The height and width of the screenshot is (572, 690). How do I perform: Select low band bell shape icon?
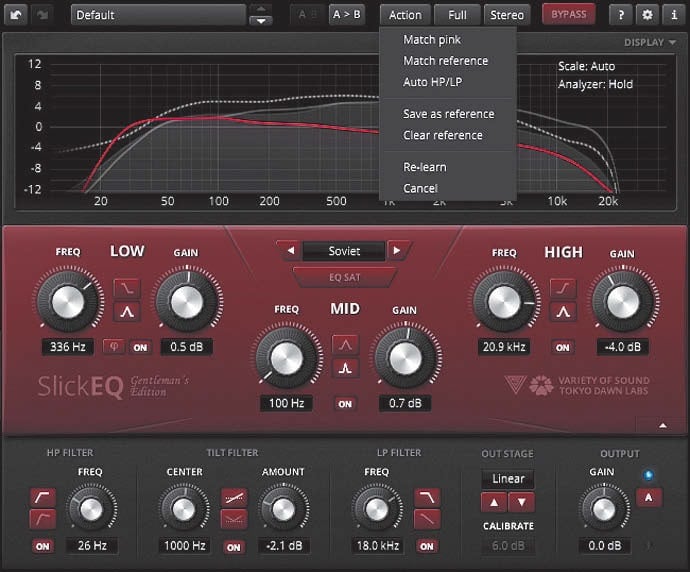coord(127,312)
